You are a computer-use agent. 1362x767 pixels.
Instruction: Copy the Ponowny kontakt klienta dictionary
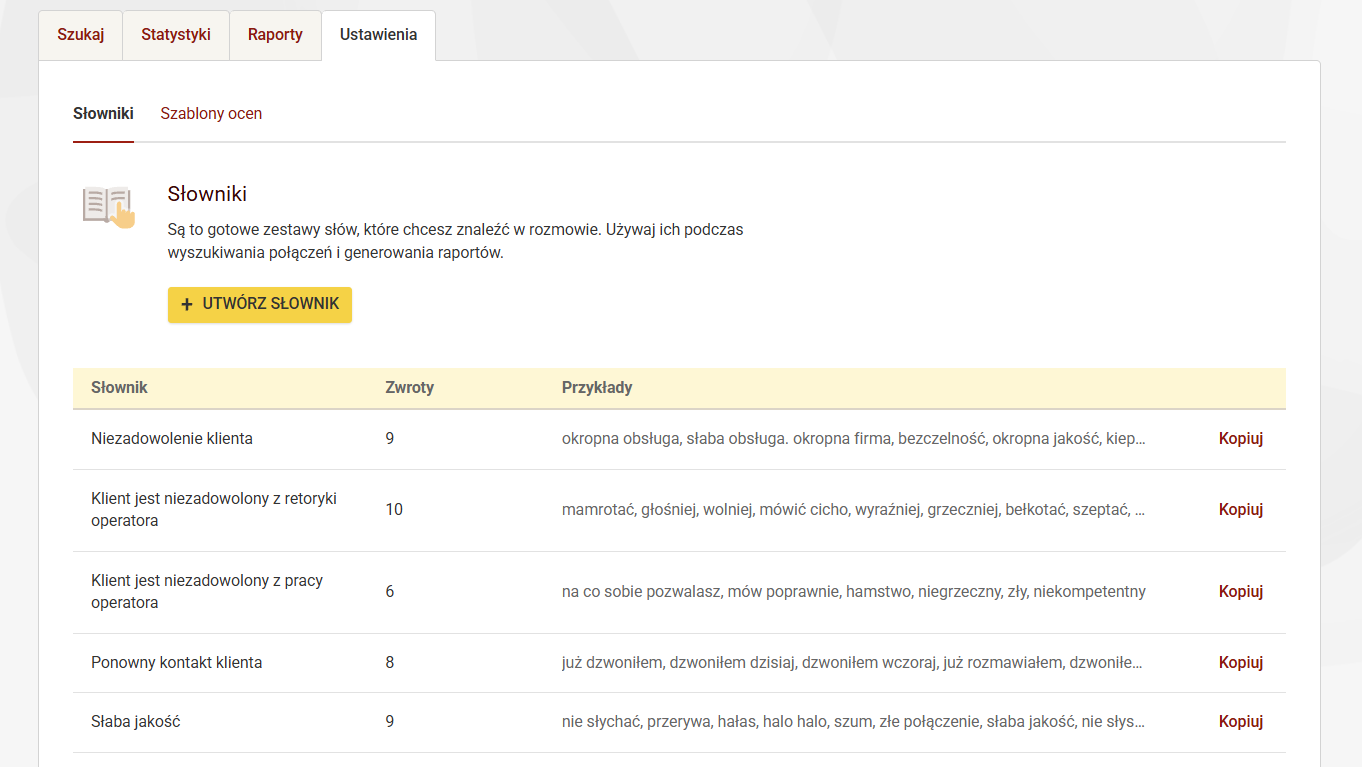coord(1241,663)
